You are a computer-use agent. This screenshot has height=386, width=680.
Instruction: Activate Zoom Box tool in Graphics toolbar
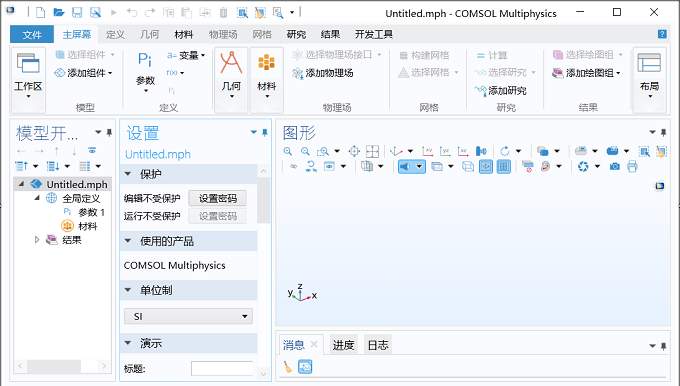pos(323,151)
